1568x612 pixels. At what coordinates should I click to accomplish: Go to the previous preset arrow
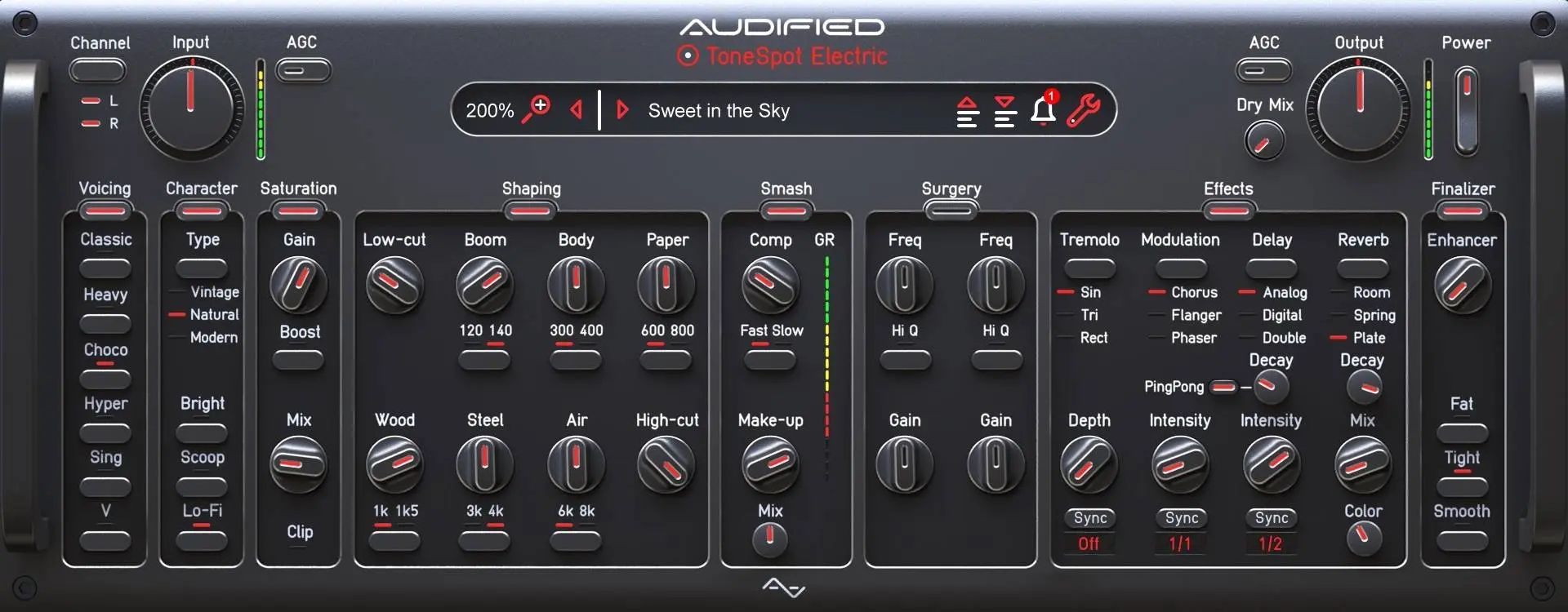click(577, 109)
